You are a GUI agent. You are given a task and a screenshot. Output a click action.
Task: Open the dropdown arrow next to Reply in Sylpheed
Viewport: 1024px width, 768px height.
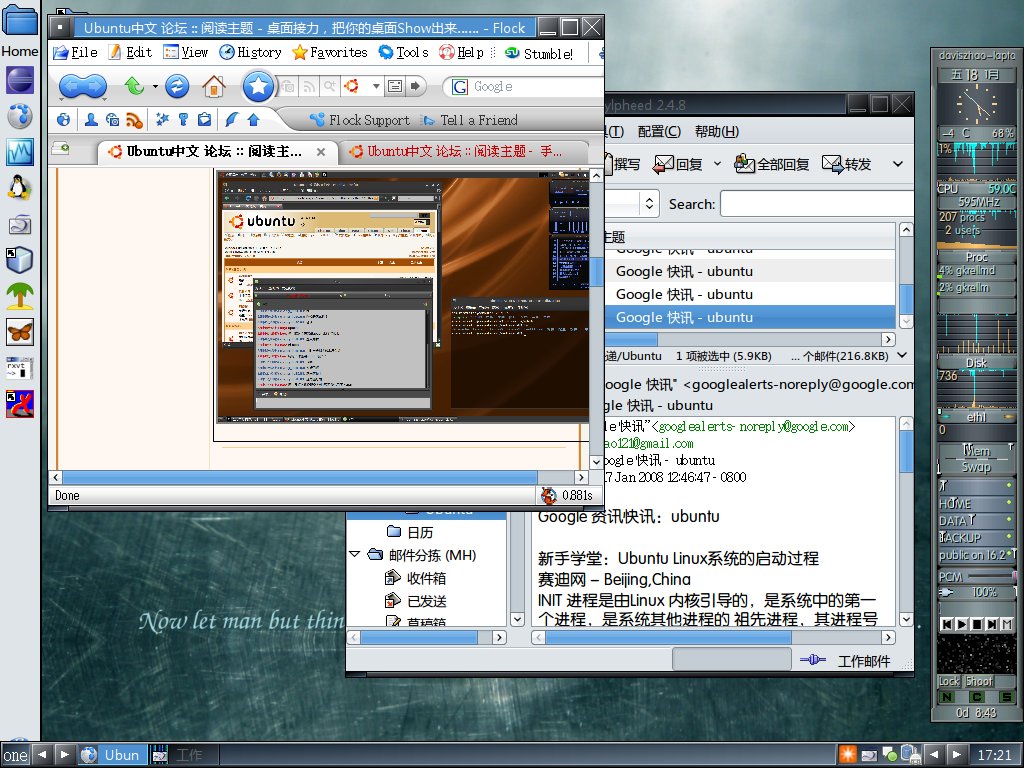click(x=717, y=164)
